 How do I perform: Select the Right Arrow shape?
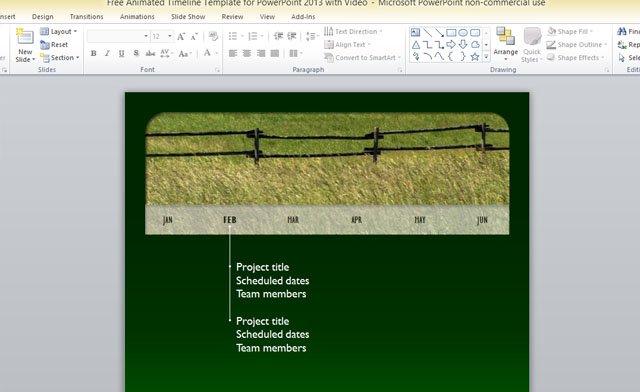click(451, 45)
